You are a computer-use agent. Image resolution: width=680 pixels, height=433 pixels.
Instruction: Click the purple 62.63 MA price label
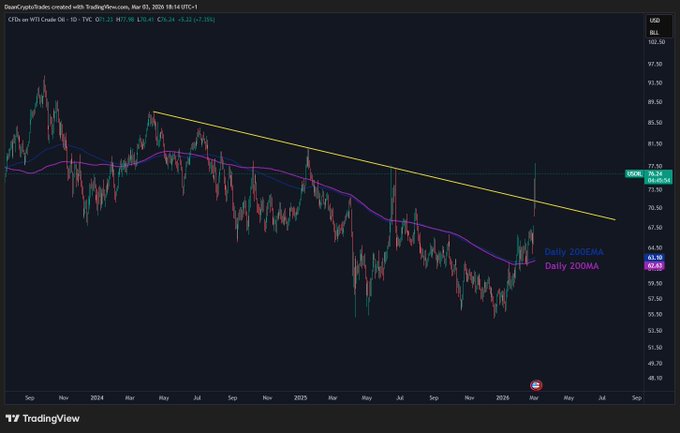(x=654, y=266)
